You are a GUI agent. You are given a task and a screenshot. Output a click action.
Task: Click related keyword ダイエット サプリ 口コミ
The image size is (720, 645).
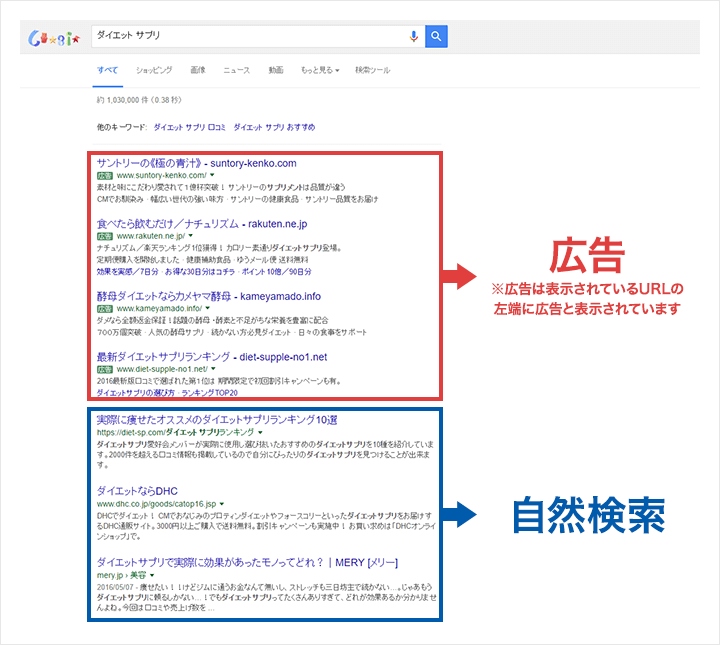click(x=189, y=127)
